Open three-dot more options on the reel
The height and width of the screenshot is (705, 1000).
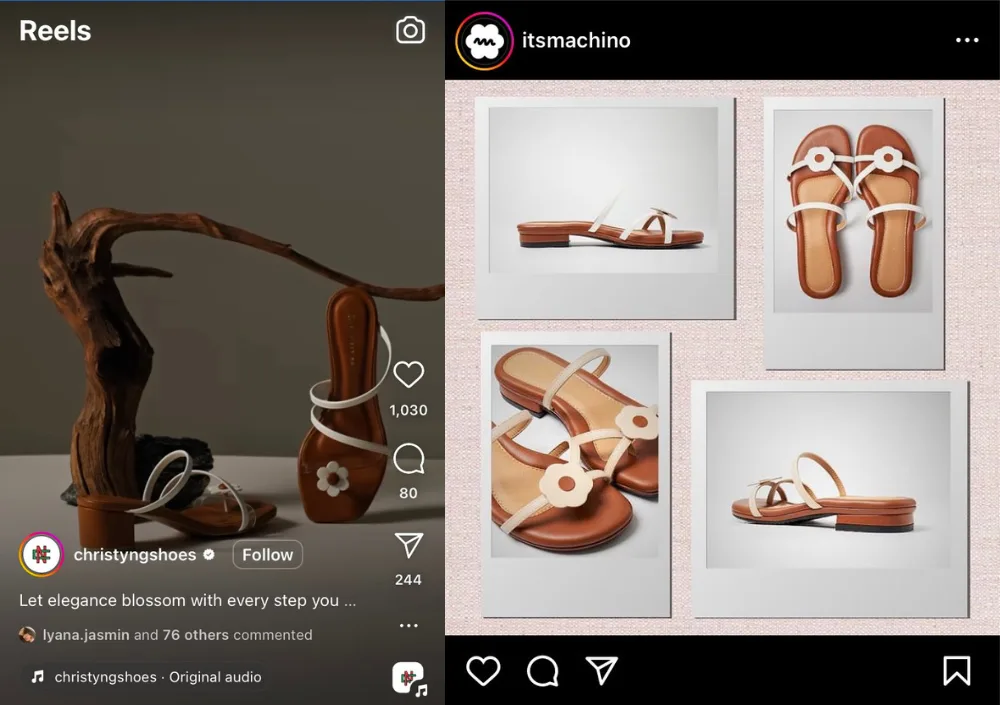pyautogui.click(x=408, y=626)
